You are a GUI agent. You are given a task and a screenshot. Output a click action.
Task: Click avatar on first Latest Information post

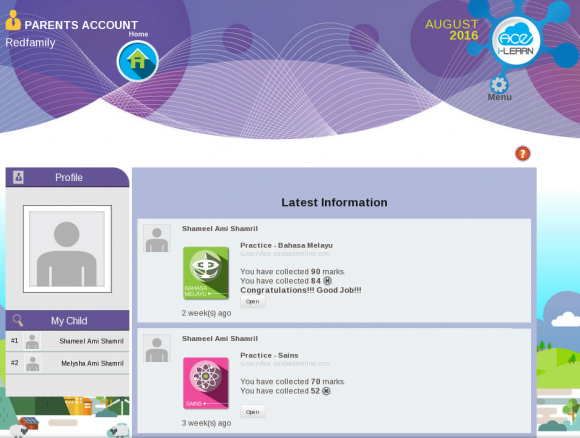point(157,238)
